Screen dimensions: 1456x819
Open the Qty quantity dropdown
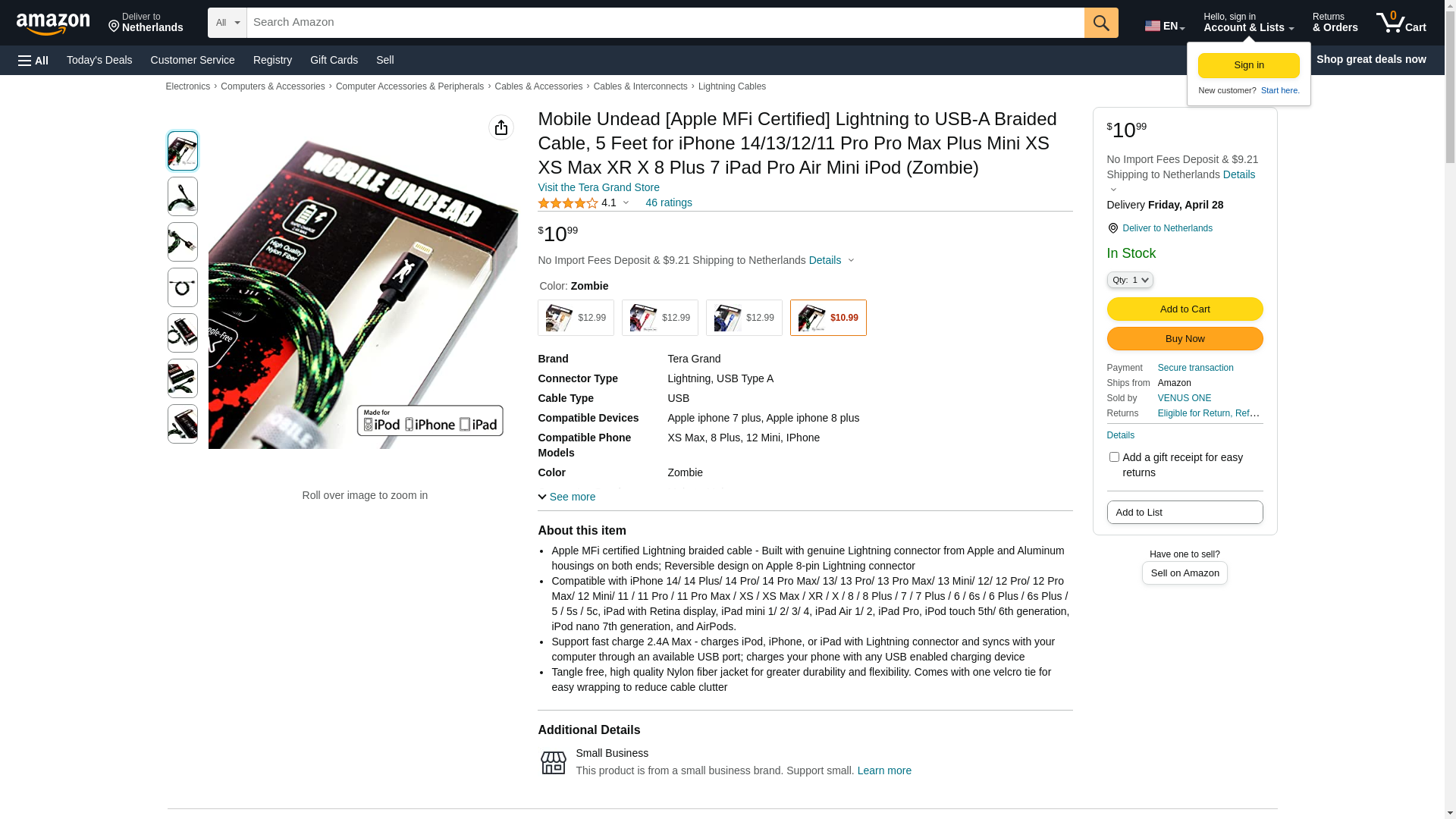click(1130, 280)
